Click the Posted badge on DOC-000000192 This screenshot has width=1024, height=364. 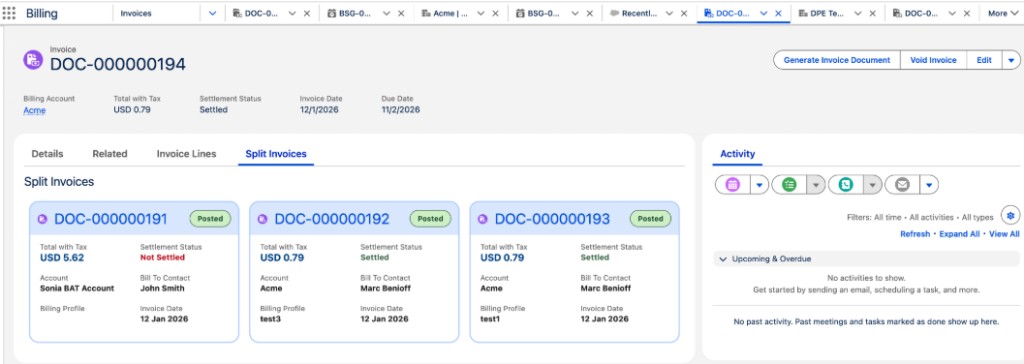pos(430,219)
